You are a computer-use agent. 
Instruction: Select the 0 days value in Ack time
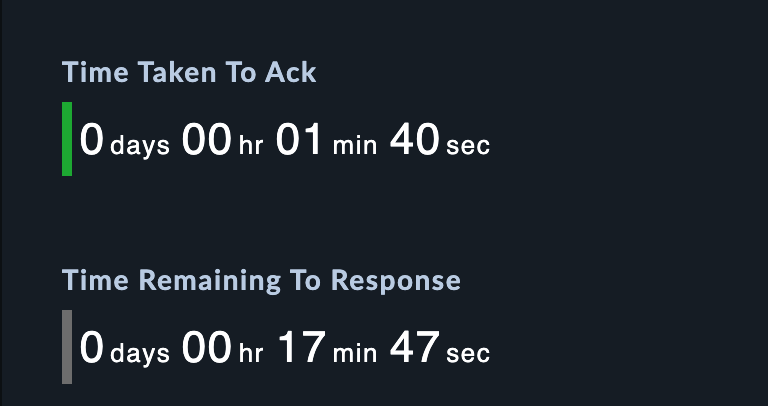(92, 140)
